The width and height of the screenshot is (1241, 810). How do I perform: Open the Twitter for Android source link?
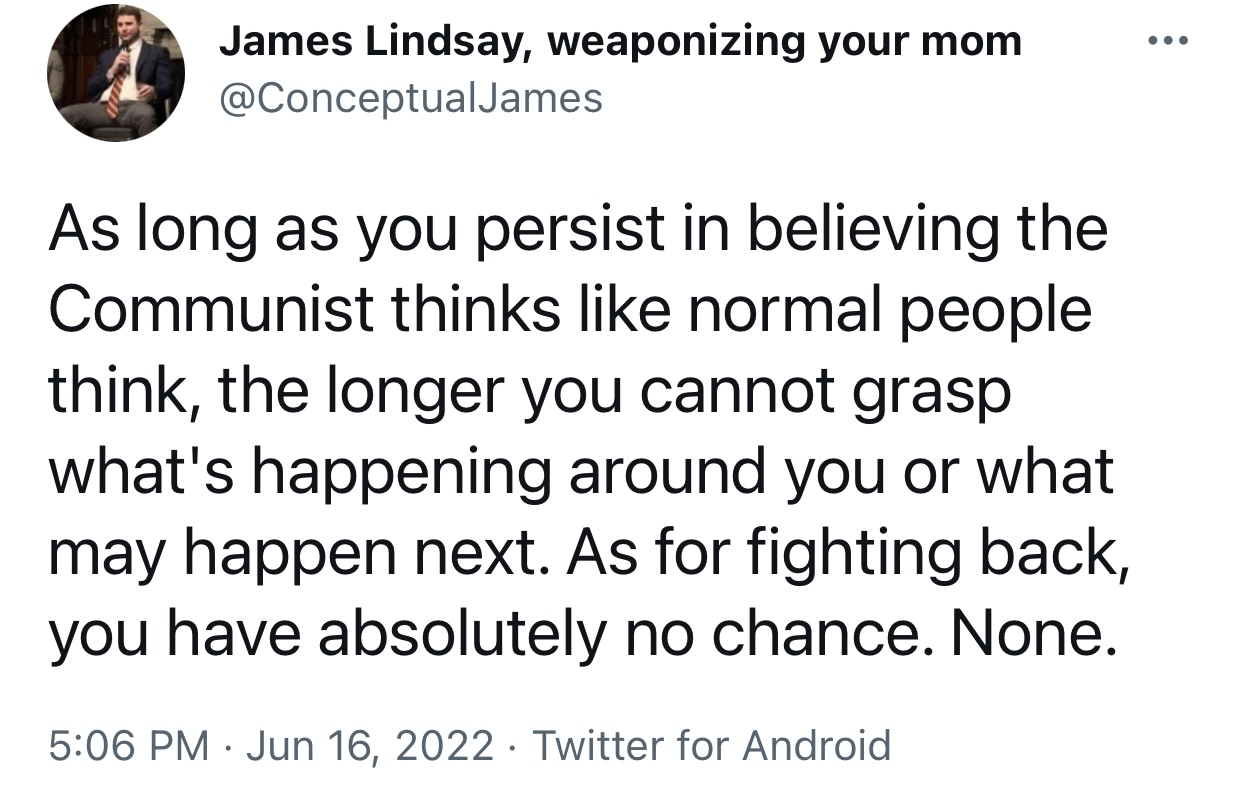710,745
